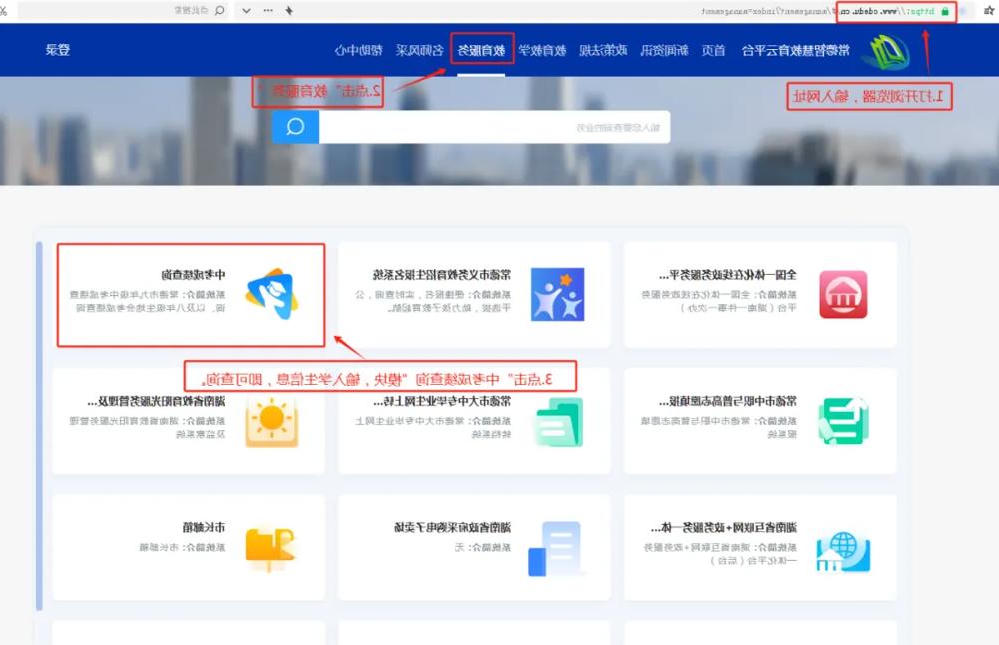Open the 帮助中心 nav item
The width and height of the screenshot is (999, 645).
pyautogui.click(x=359, y=50)
